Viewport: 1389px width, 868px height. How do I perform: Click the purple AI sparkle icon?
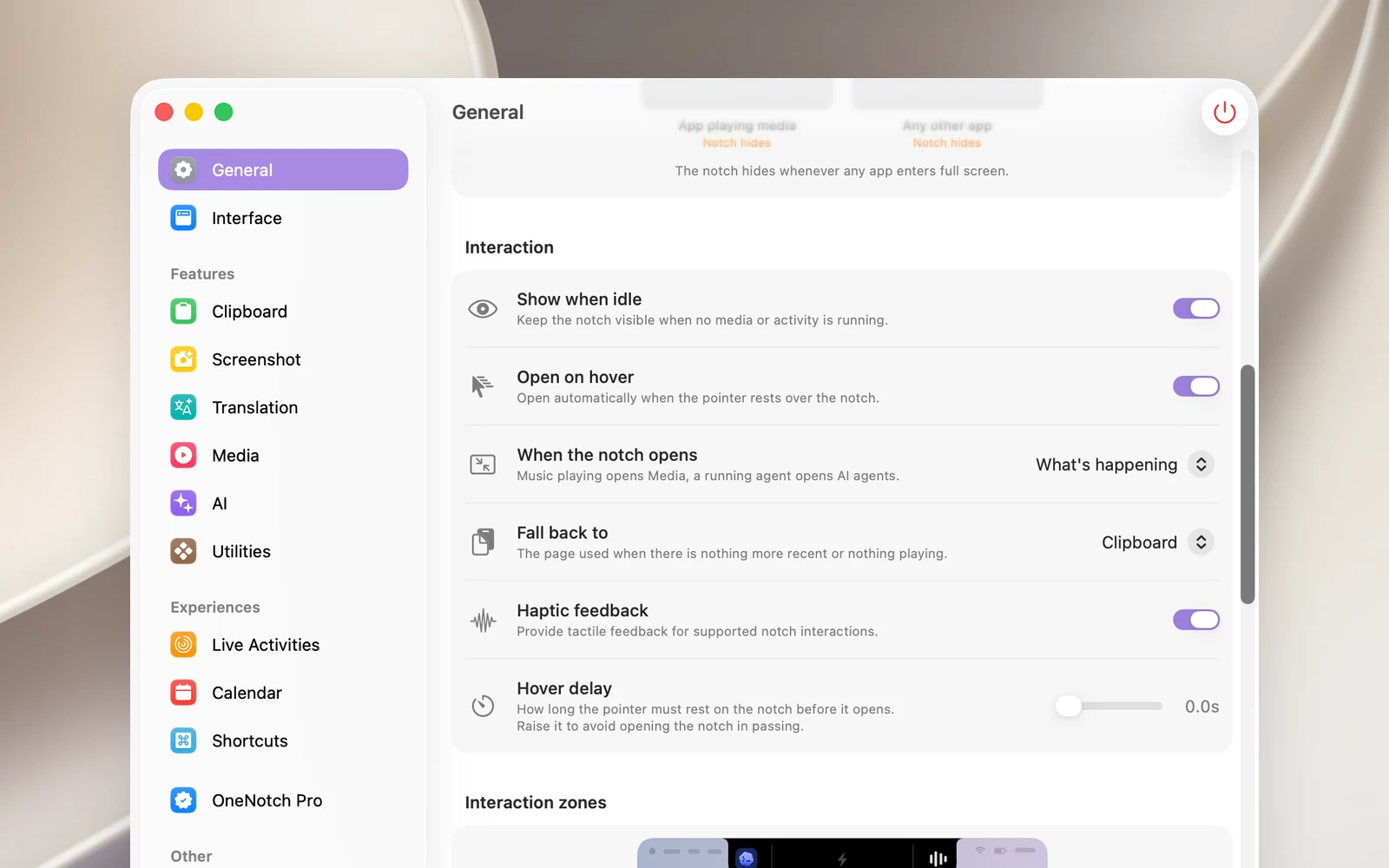click(183, 503)
